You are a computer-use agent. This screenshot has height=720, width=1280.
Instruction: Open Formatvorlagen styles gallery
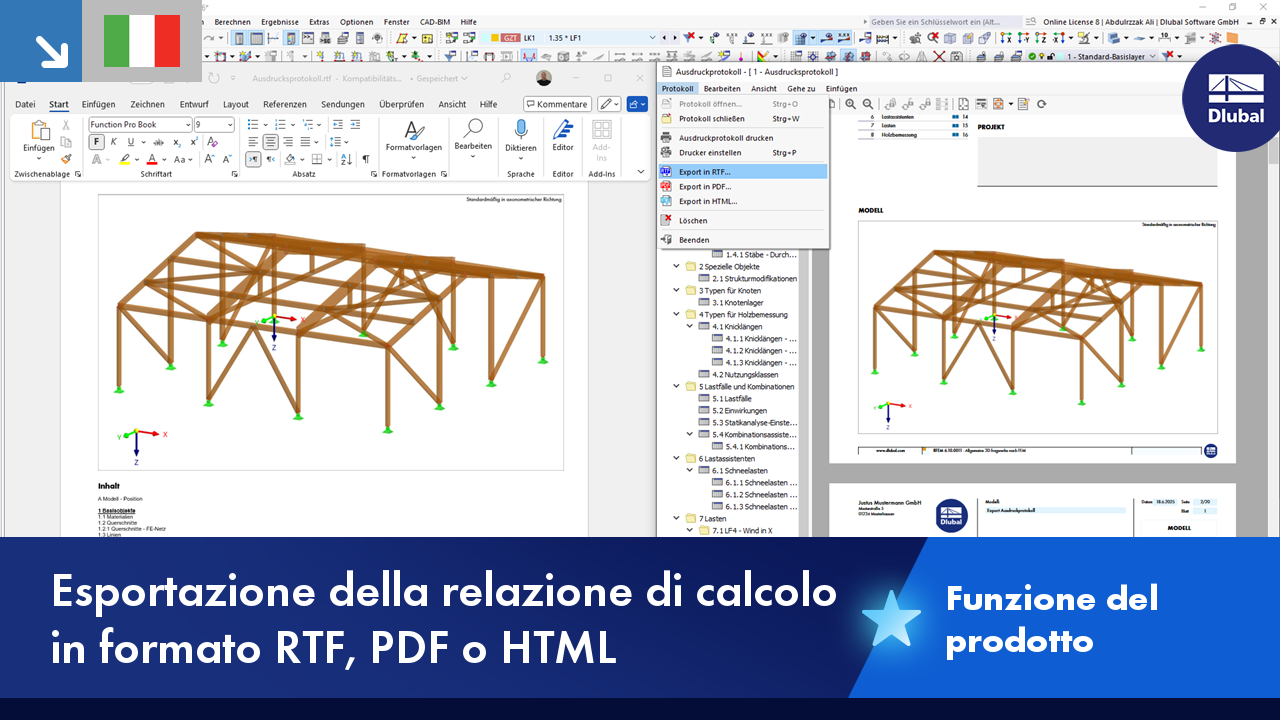[x=413, y=137]
